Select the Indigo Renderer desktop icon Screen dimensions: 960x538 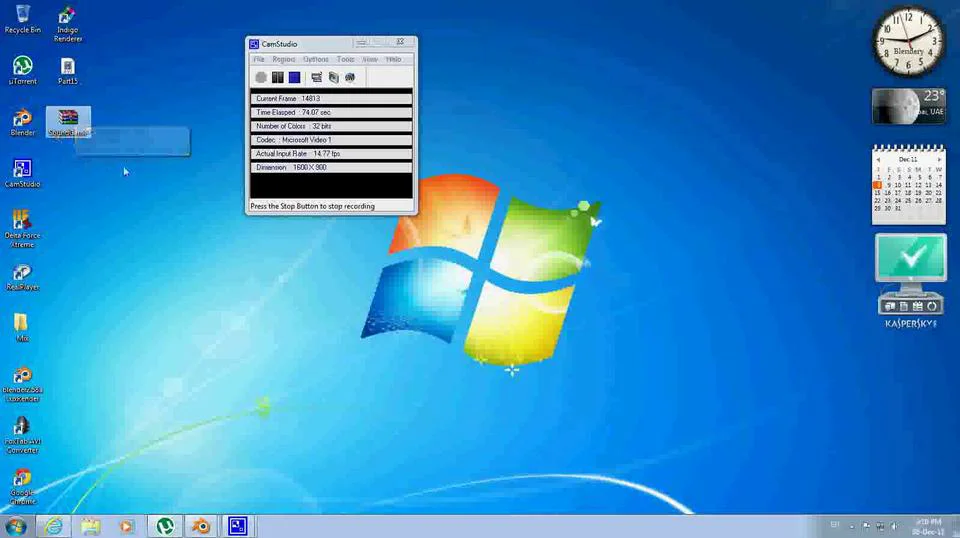[67, 23]
